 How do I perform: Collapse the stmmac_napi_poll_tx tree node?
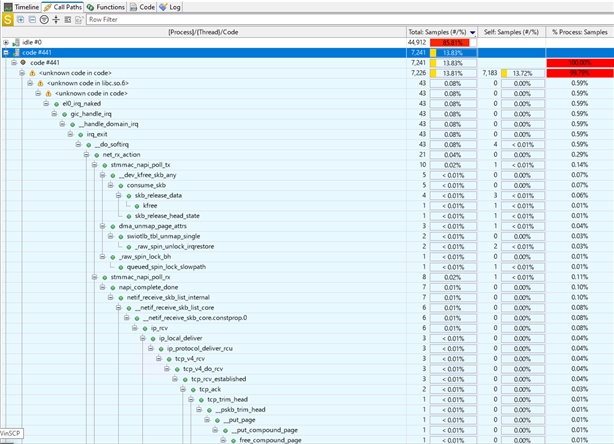pos(93,165)
